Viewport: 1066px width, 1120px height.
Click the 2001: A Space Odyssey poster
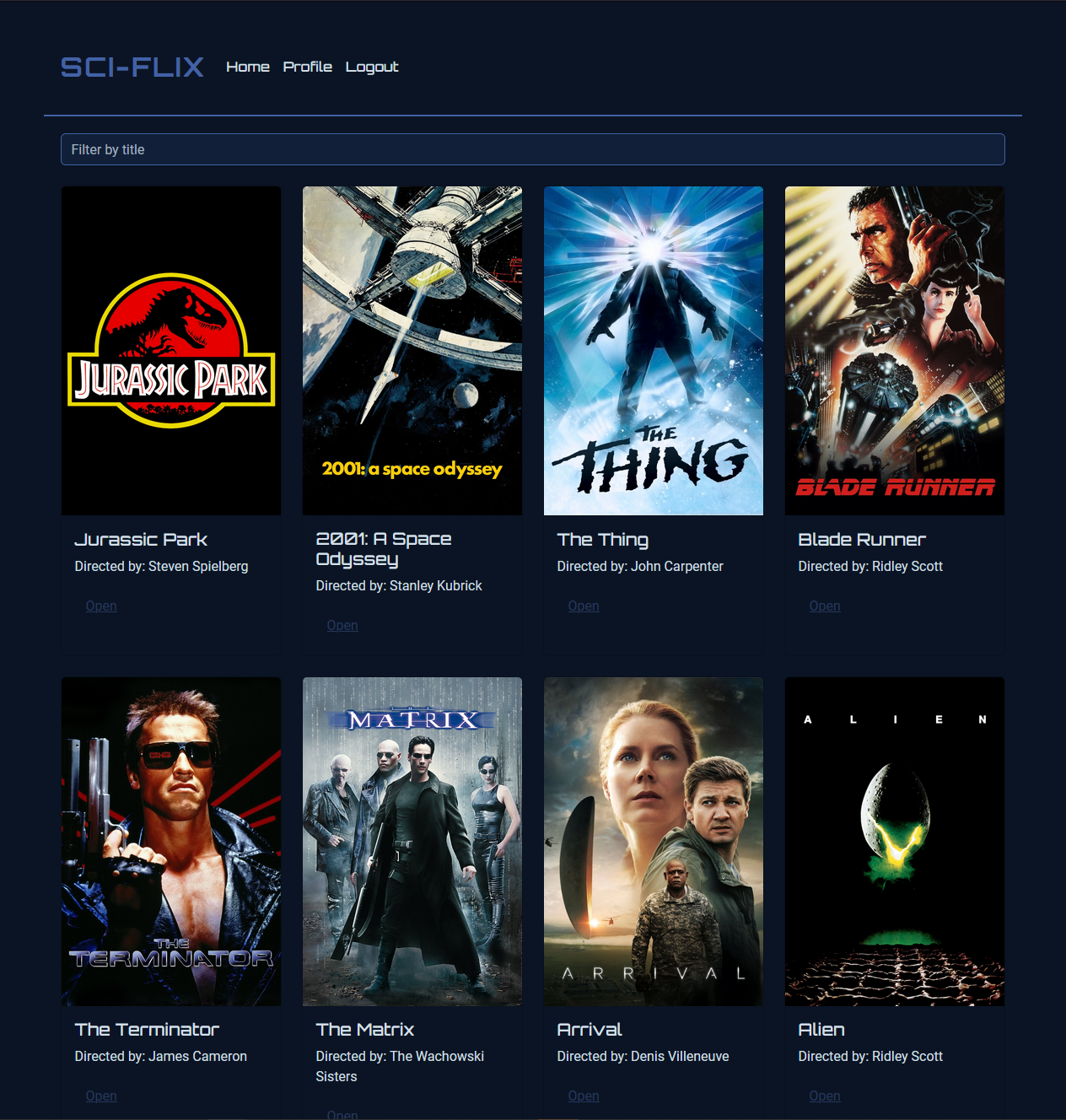412,350
